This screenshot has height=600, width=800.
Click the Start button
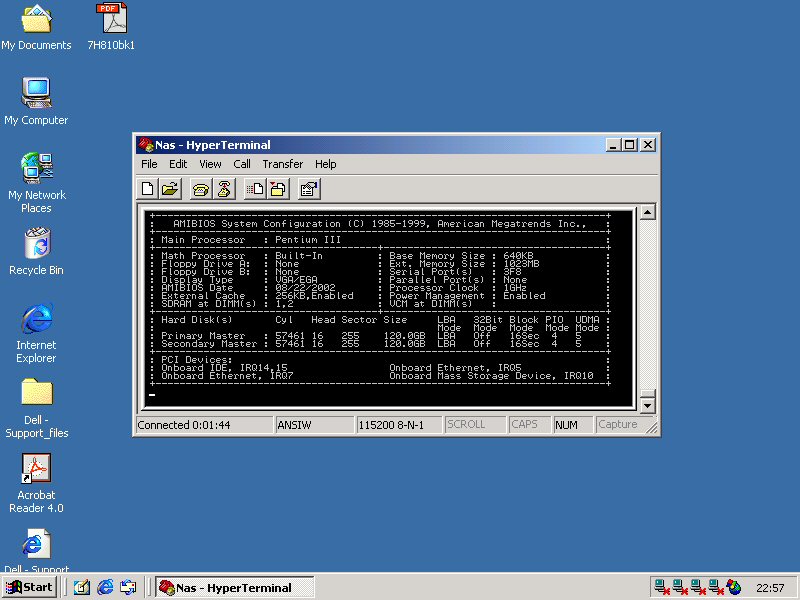[x=29, y=587]
